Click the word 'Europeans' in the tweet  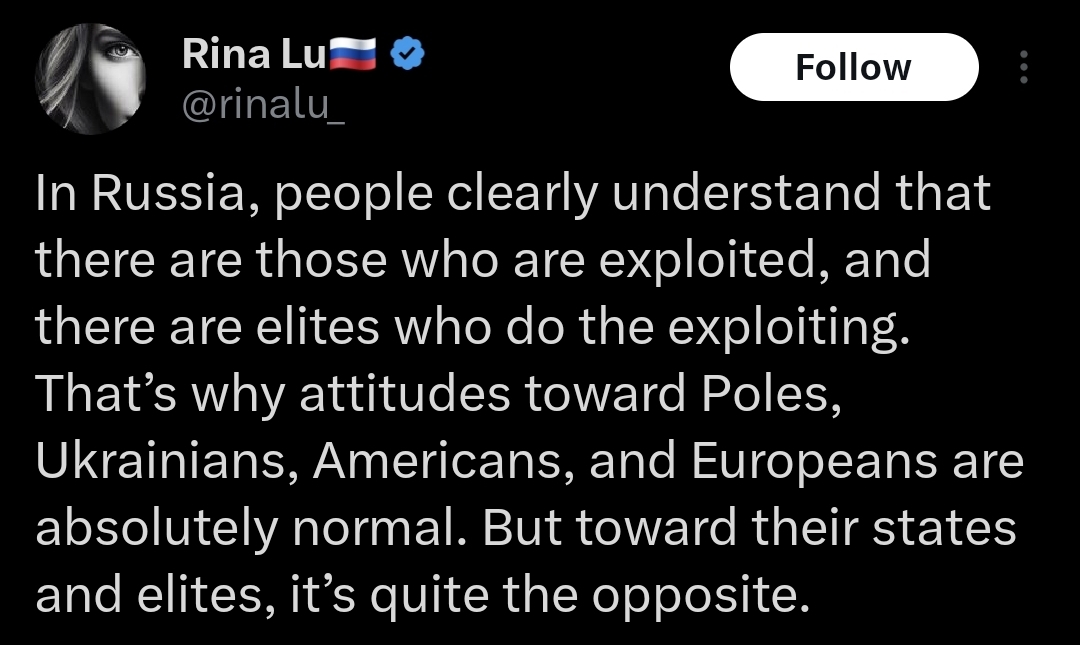[814, 462]
